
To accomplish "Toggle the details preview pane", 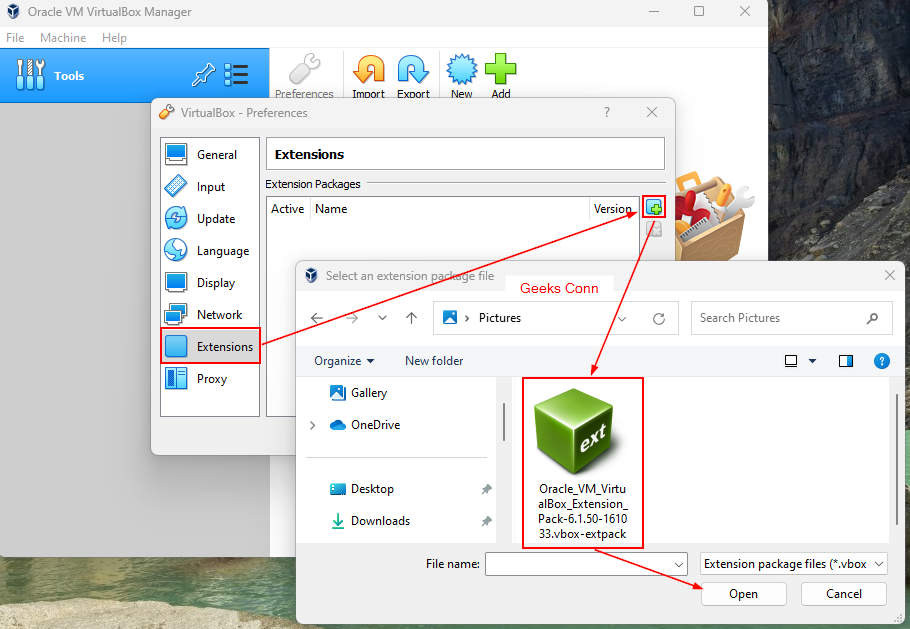I will 845,361.
